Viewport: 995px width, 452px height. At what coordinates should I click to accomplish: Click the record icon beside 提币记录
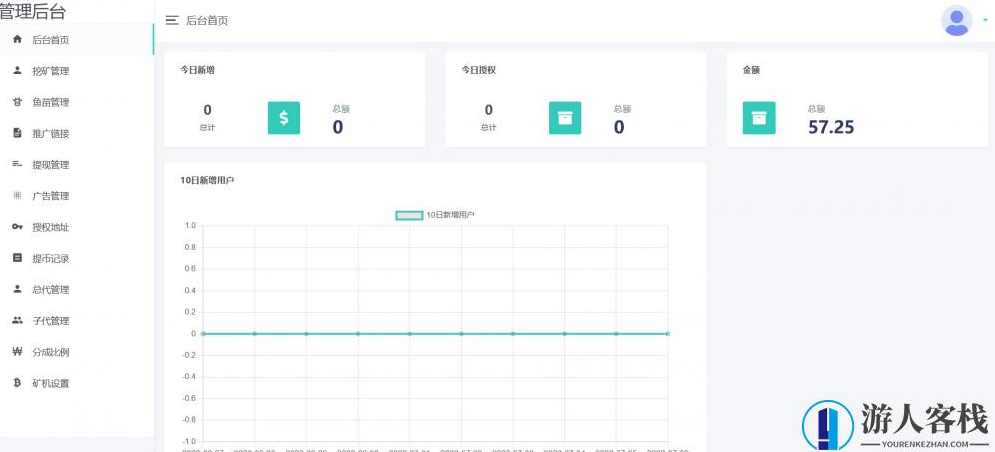(x=18, y=258)
